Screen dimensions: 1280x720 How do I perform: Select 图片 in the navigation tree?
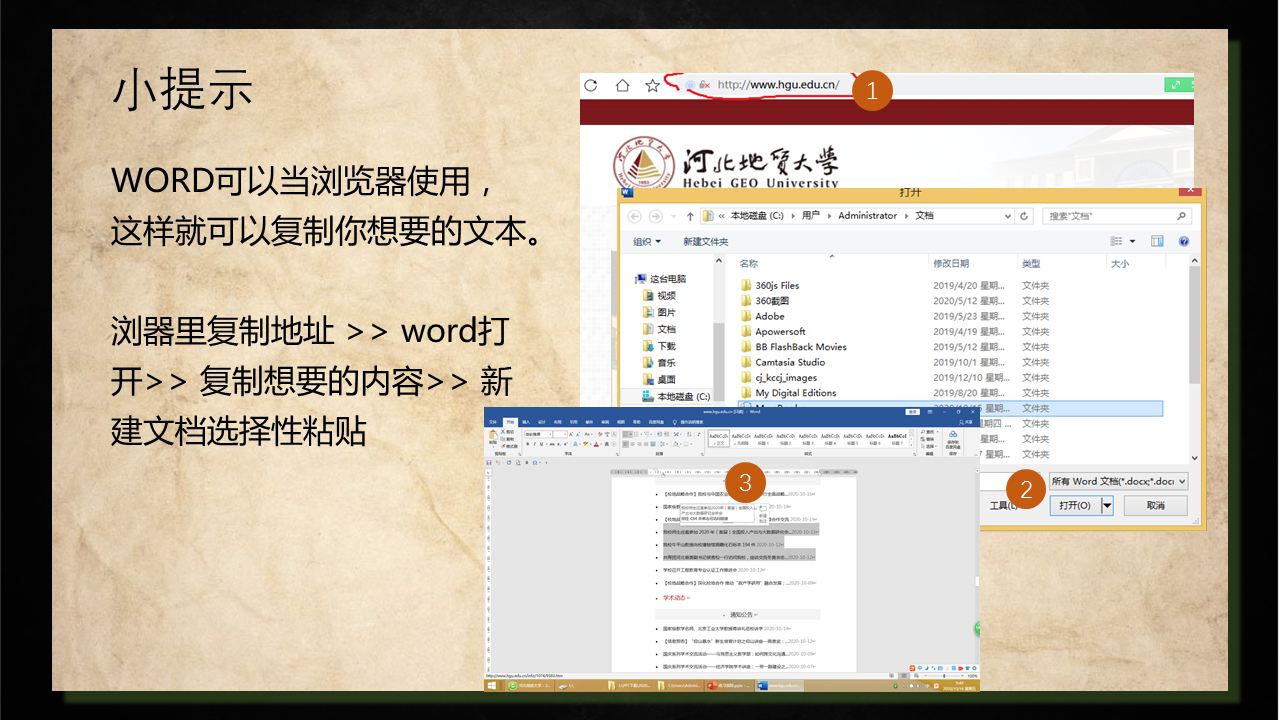[659, 313]
